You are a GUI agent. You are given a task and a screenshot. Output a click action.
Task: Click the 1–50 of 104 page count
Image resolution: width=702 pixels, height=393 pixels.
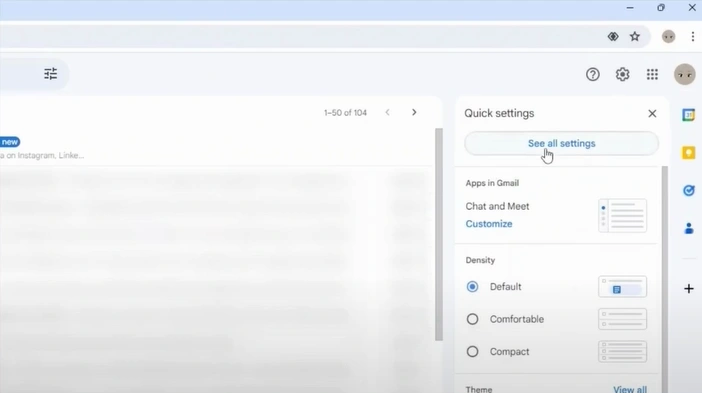coord(345,113)
